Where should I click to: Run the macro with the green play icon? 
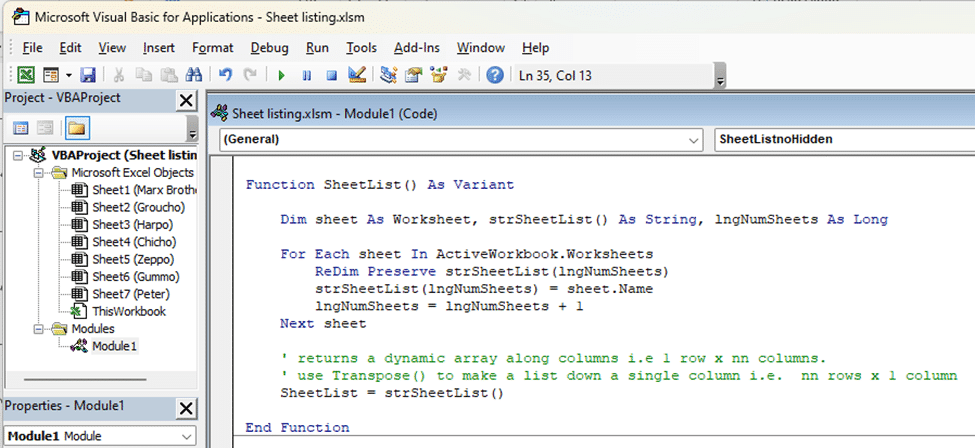(281, 75)
